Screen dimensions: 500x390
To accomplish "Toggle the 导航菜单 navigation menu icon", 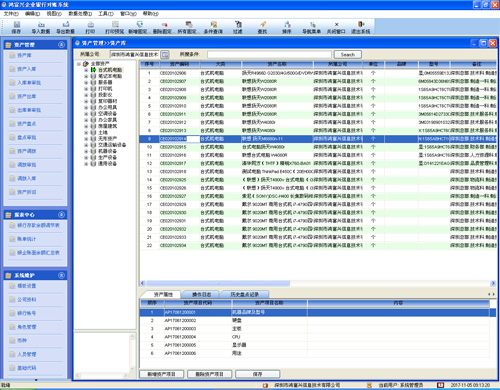I will [x=312, y=24].
